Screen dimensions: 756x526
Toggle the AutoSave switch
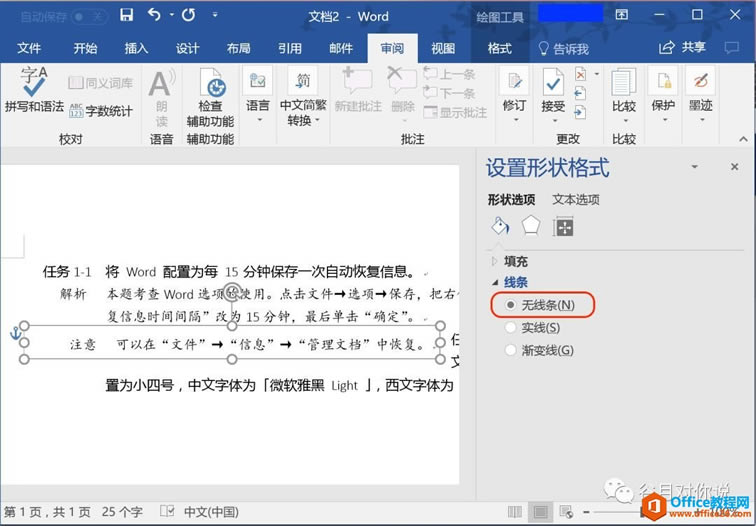88,17
